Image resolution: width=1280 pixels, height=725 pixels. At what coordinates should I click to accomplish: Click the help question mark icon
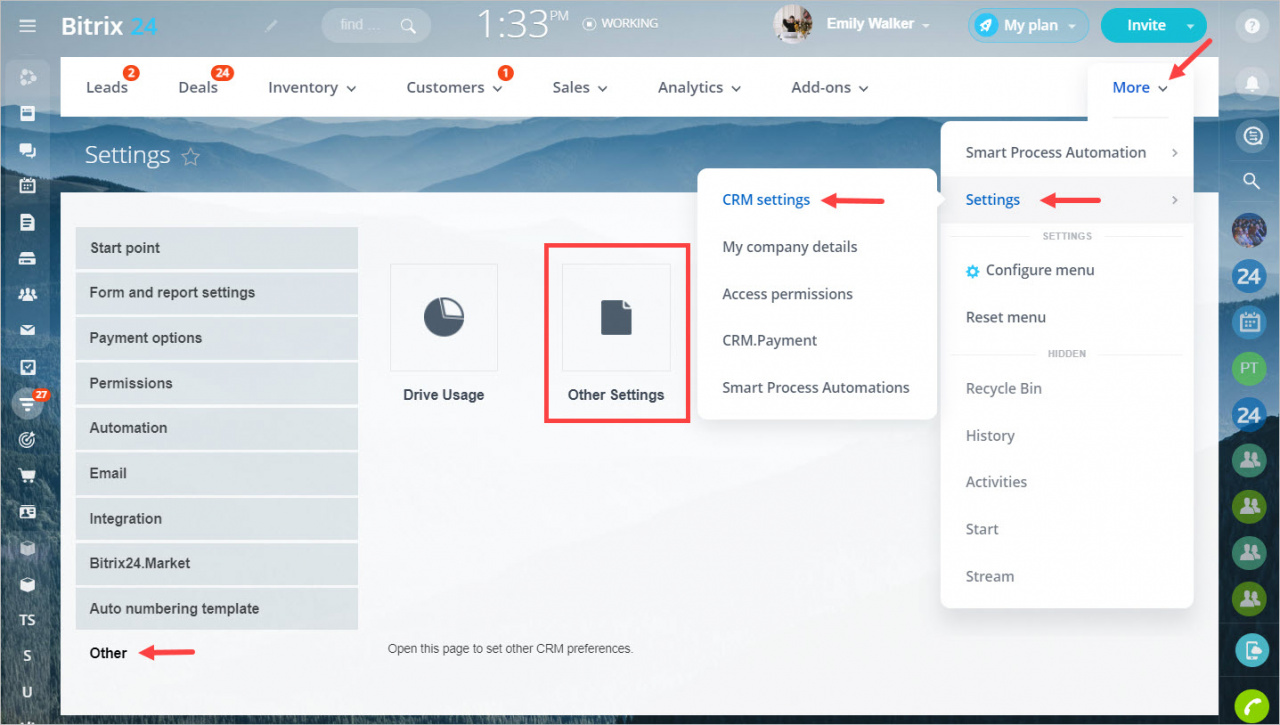point(1252,27)
